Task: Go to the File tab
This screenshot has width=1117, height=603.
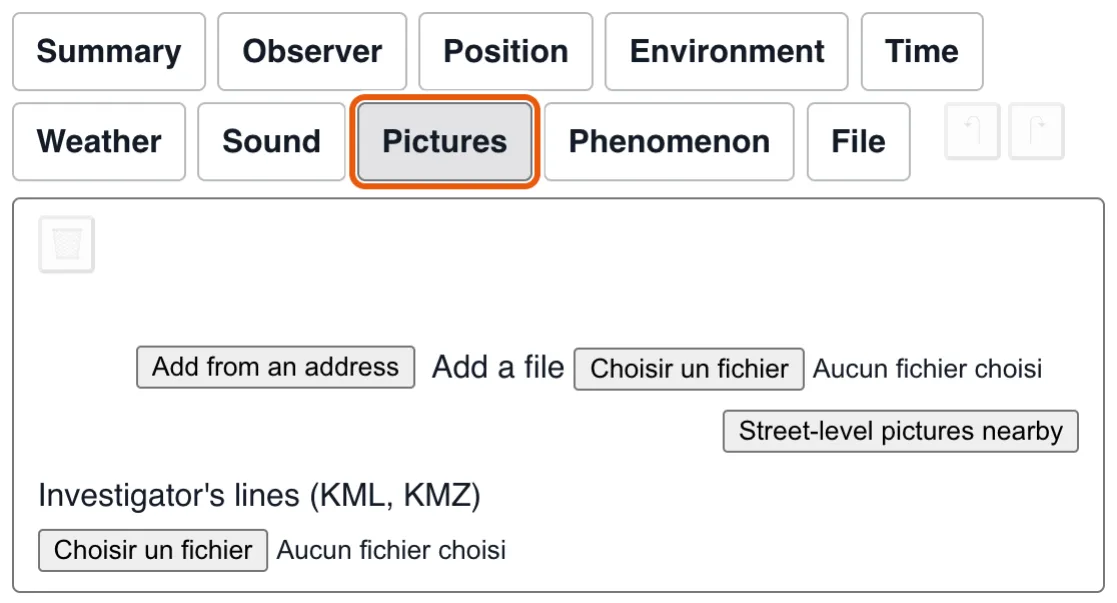Action: 858,141
